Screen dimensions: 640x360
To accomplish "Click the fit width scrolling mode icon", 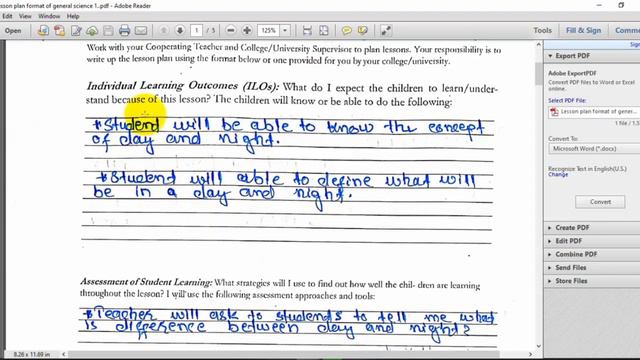I will point(307,31).
